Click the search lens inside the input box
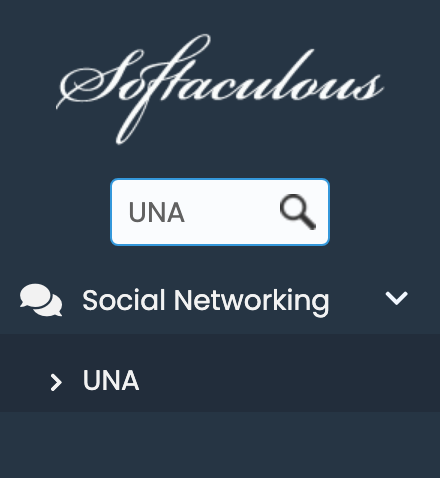This screenshot has width=440, height=478. 298,212
